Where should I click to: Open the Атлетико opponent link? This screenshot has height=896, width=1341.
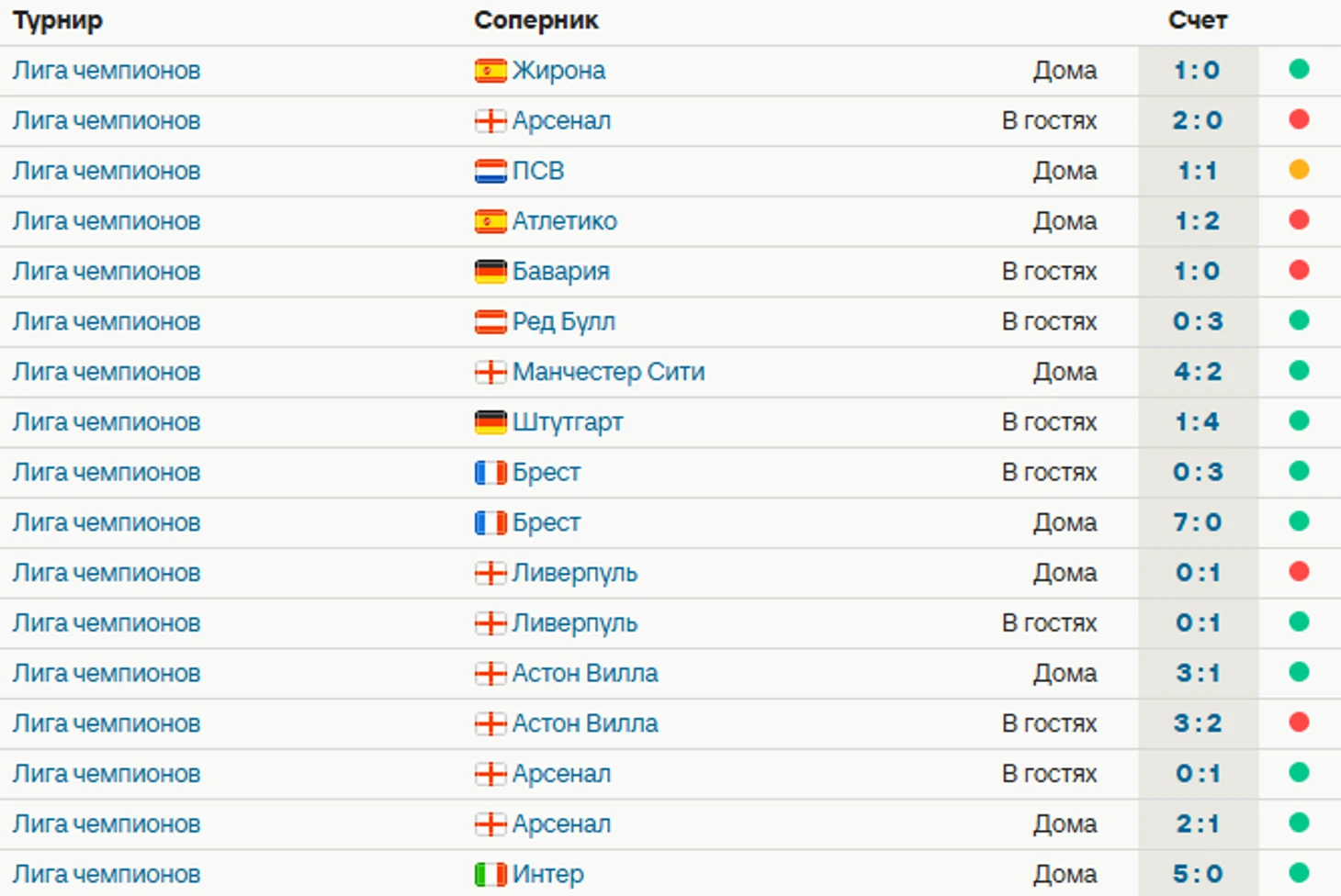(x=564, y=221)
